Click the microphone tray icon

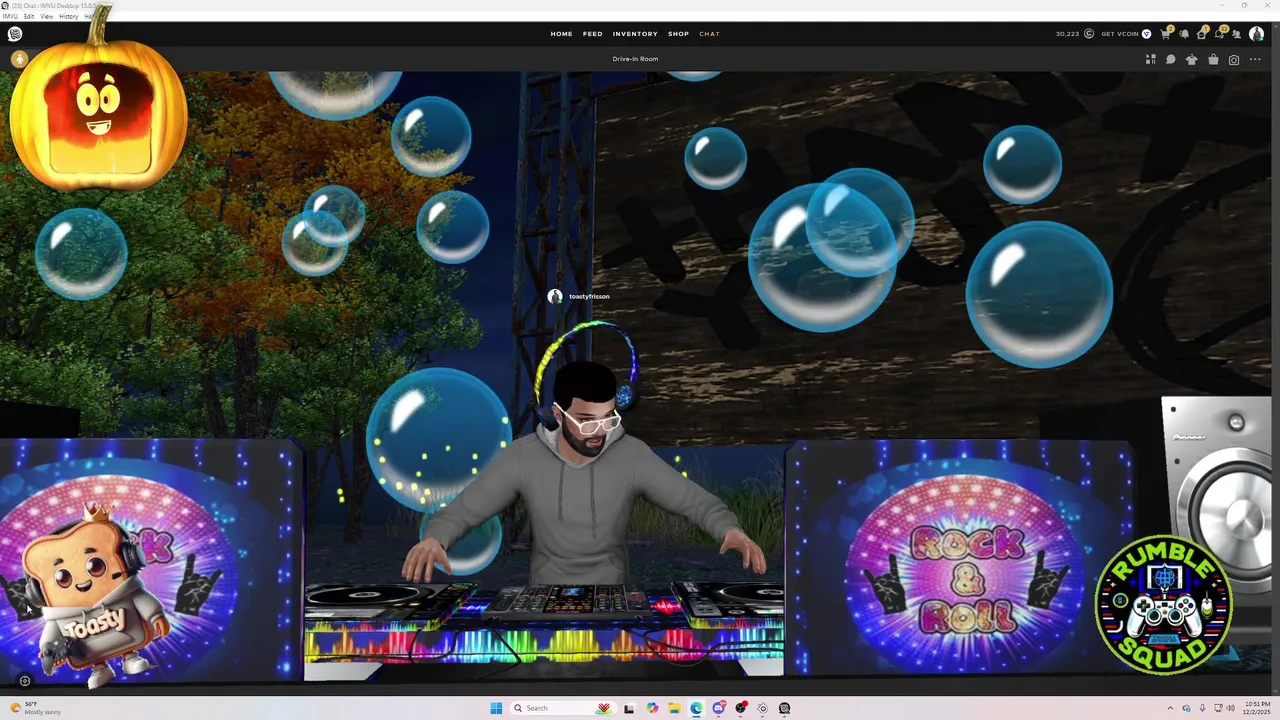coord(1202,708)
